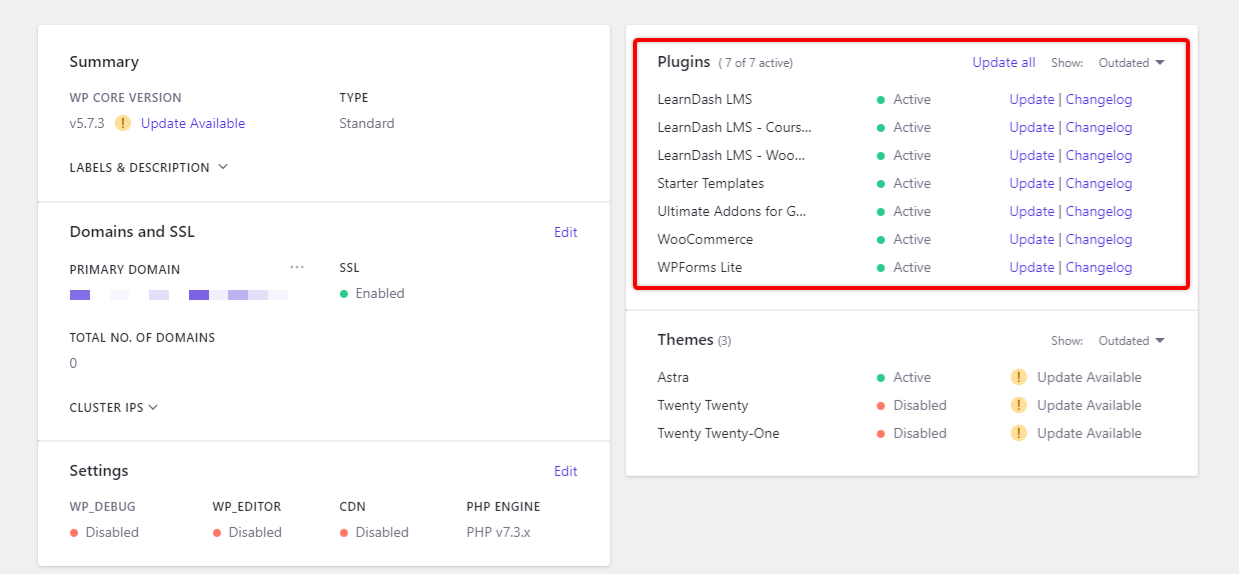Edit the Domains and SSL section
This screenshot has height=574, width=1239.
click(566, 232)
